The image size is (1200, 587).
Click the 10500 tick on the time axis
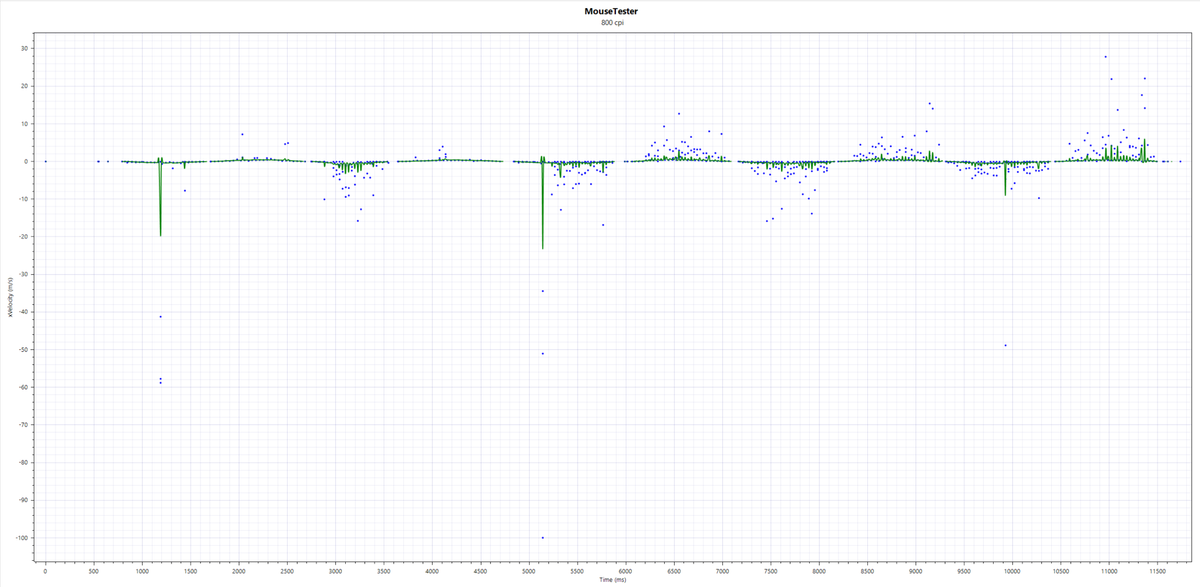pyautogui.click(x=1061, y=570)
